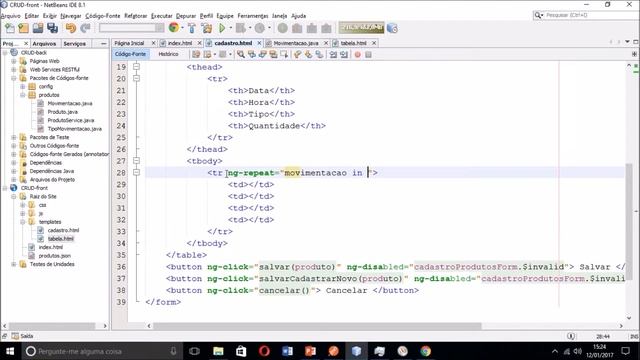This screenshot has height=360, width=640.
Task: Select cadastro.html in templates folder
Action: 63,230
